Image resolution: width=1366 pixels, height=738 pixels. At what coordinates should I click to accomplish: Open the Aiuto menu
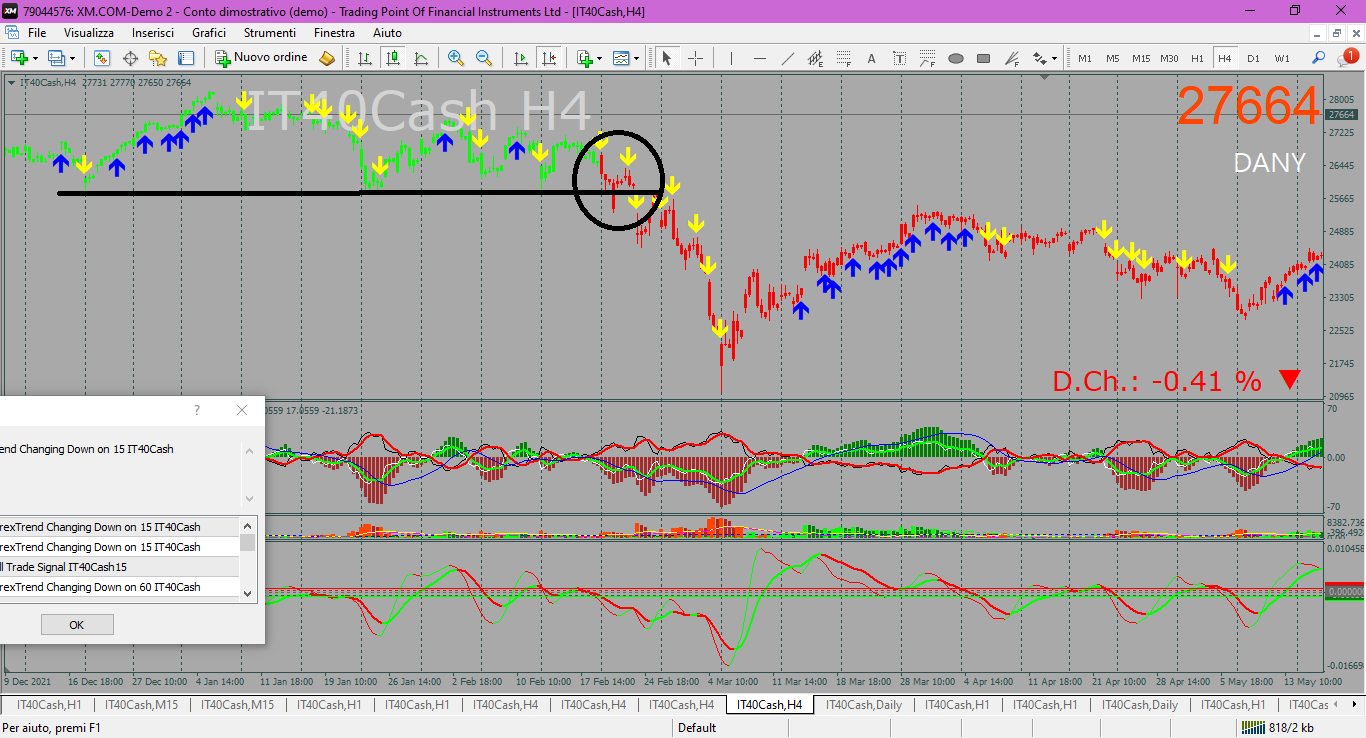tap(387, 33)
